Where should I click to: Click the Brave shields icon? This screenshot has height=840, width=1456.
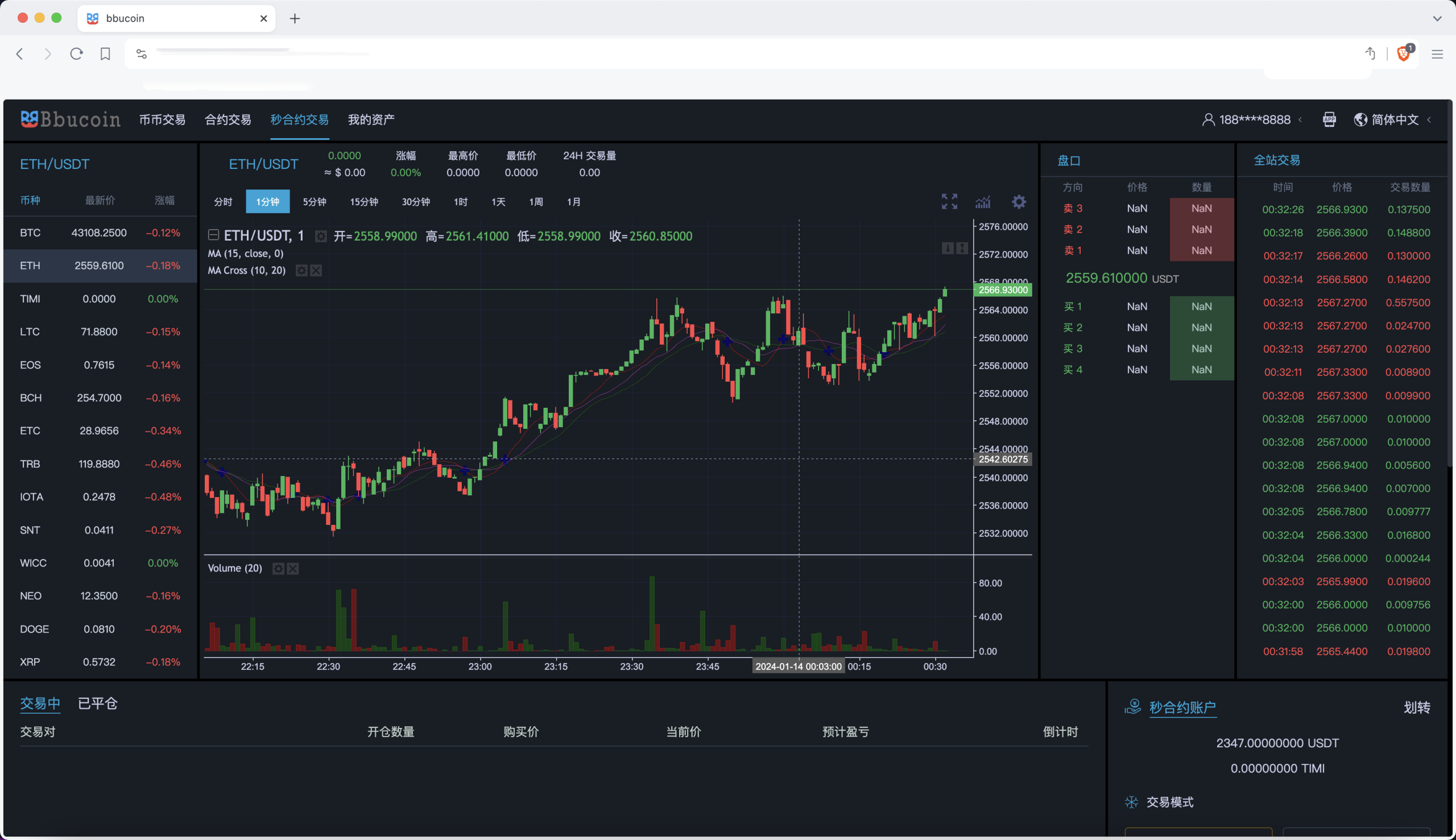pyautogui.click(x=1404, y=53)
